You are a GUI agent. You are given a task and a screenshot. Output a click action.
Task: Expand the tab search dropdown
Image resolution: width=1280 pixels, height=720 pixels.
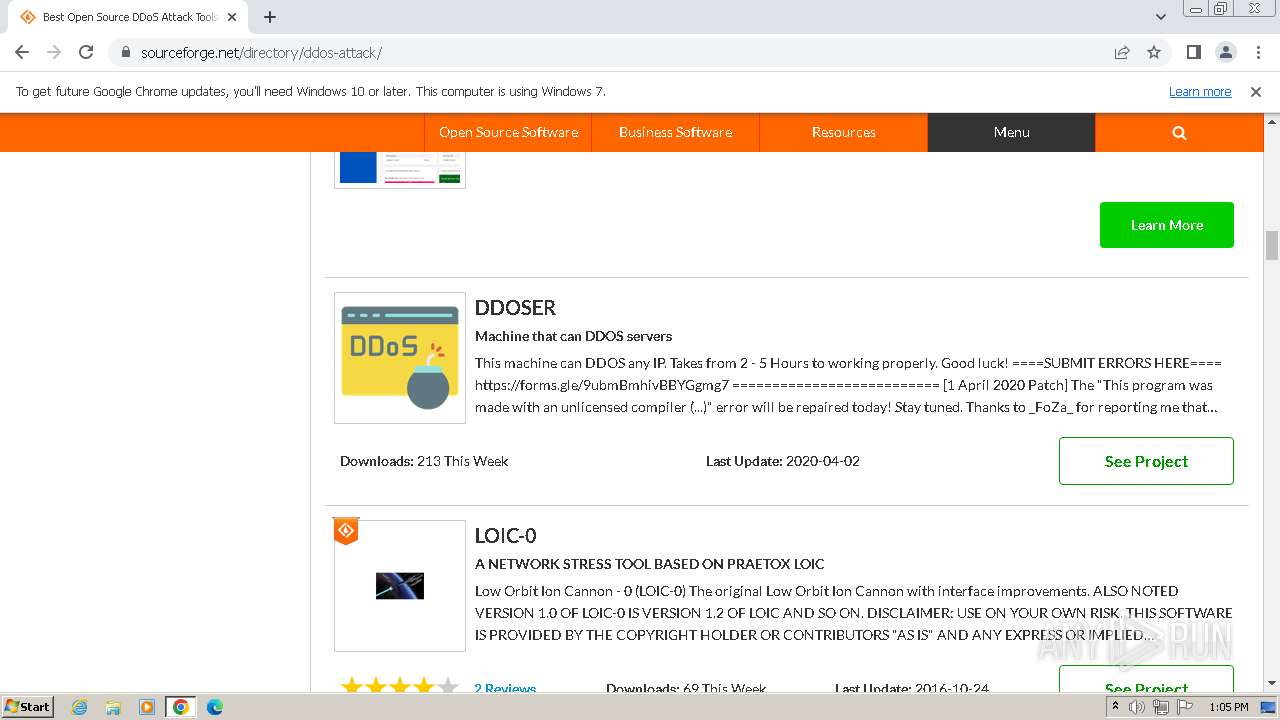click(x=1160, y=17)
